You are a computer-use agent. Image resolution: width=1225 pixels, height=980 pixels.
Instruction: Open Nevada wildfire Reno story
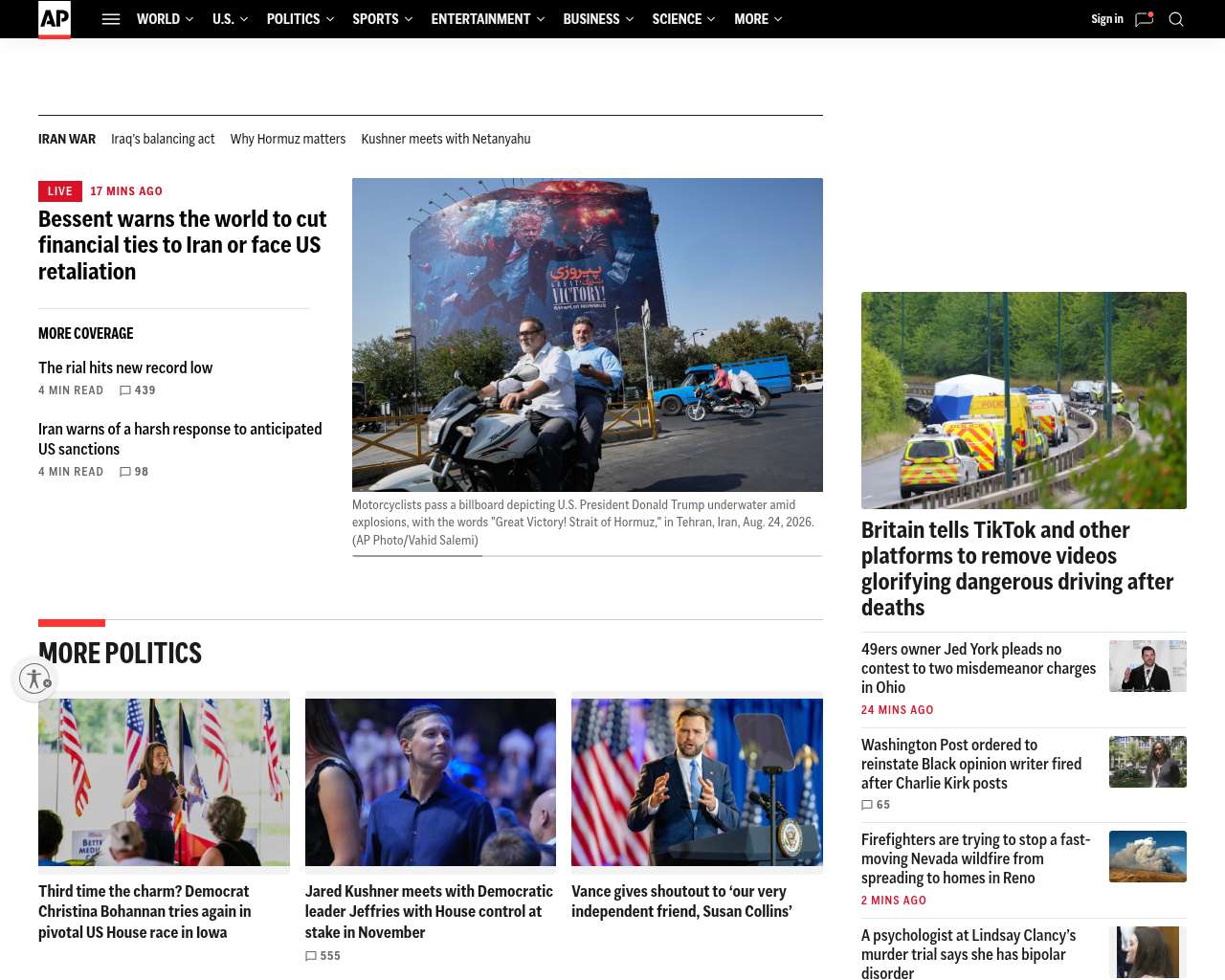976,858
